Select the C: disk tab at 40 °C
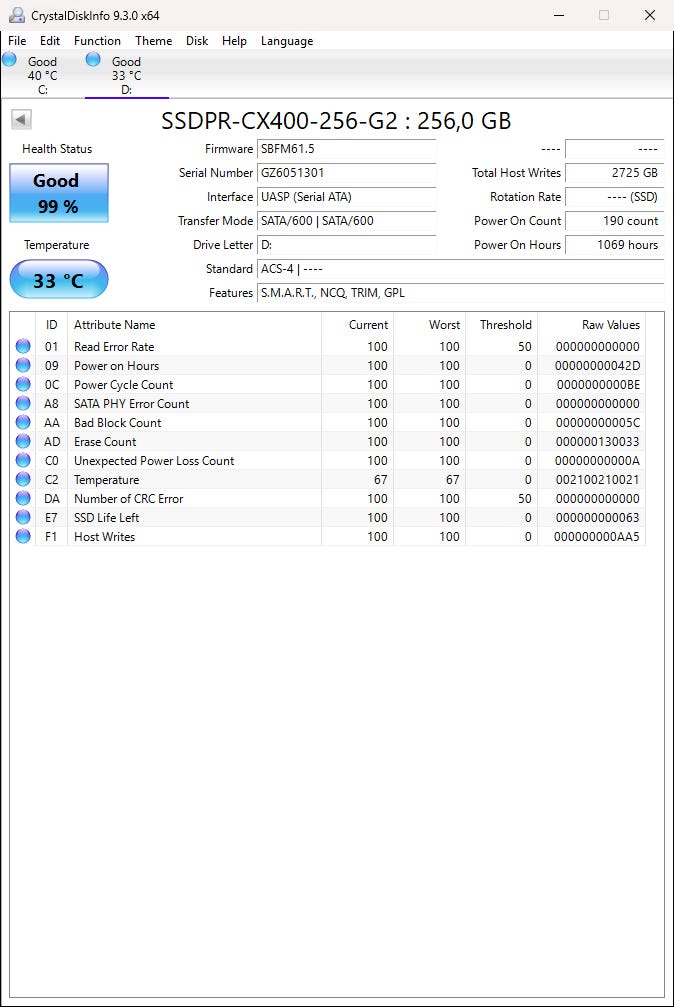 click(x=42, y=74)
